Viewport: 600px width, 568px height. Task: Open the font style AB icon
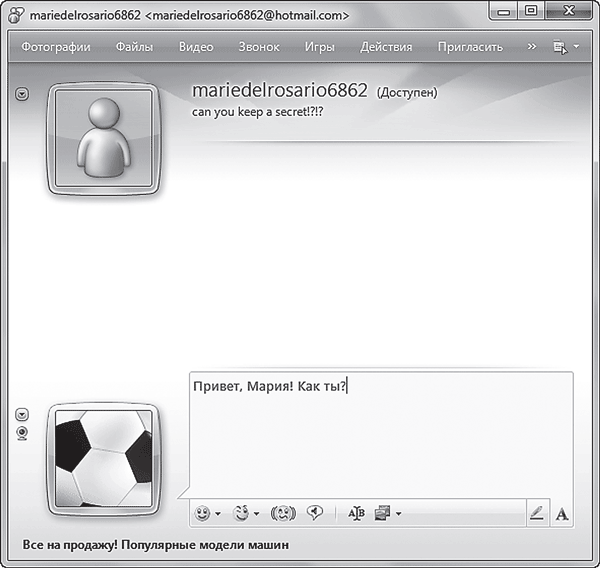coord(356,513)
